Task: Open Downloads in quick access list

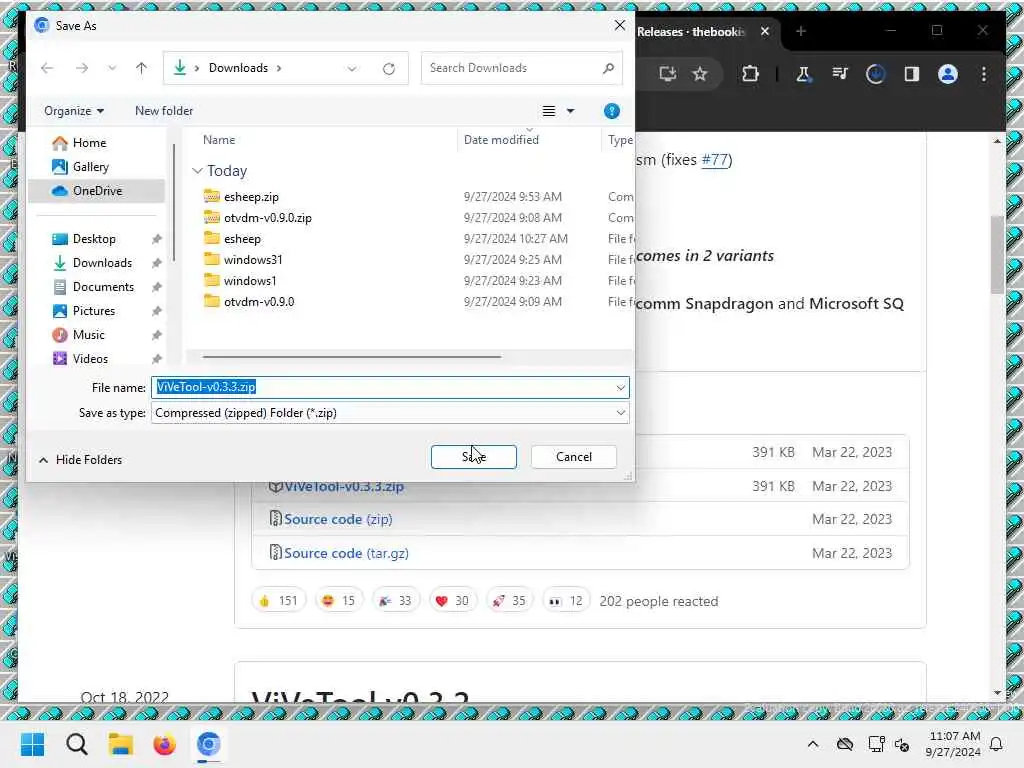Action: click(x=102, y=263)
